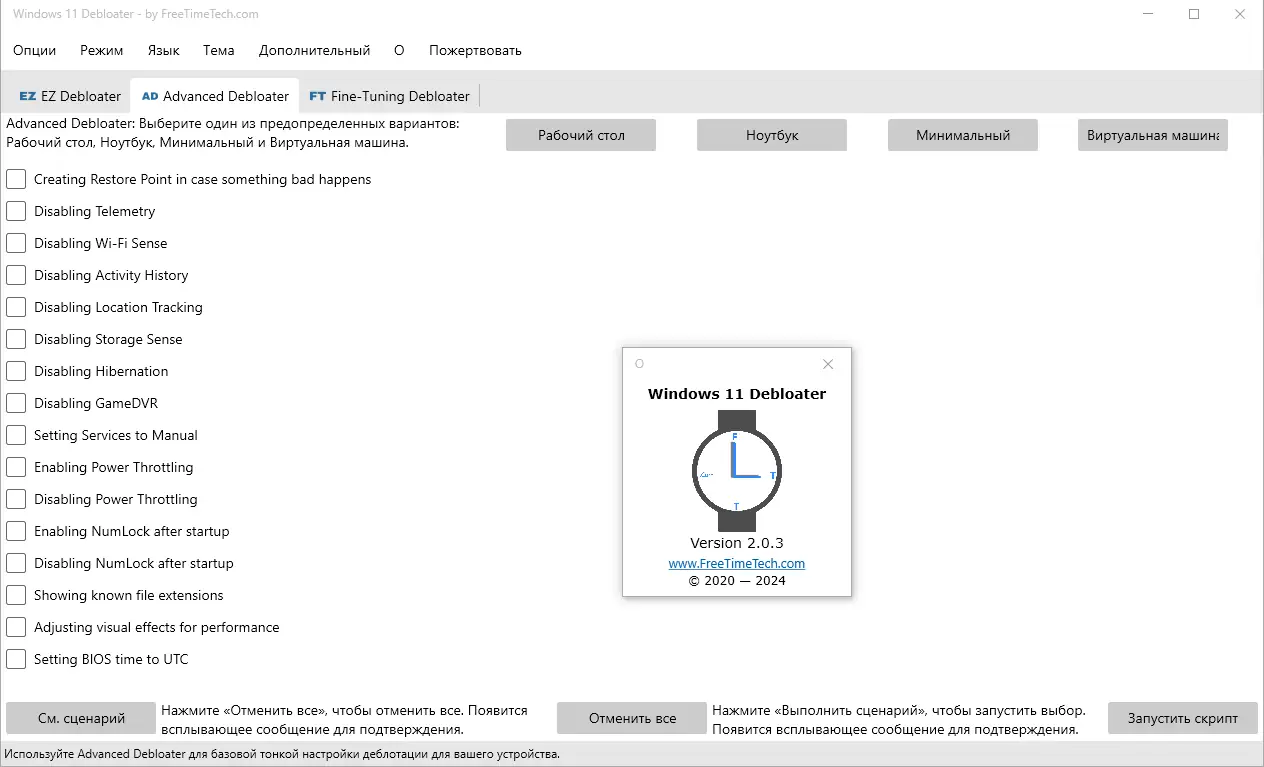The image size is (1264, 767).
Task: Enable Showing known file extensions
Action: coord(15,595)
